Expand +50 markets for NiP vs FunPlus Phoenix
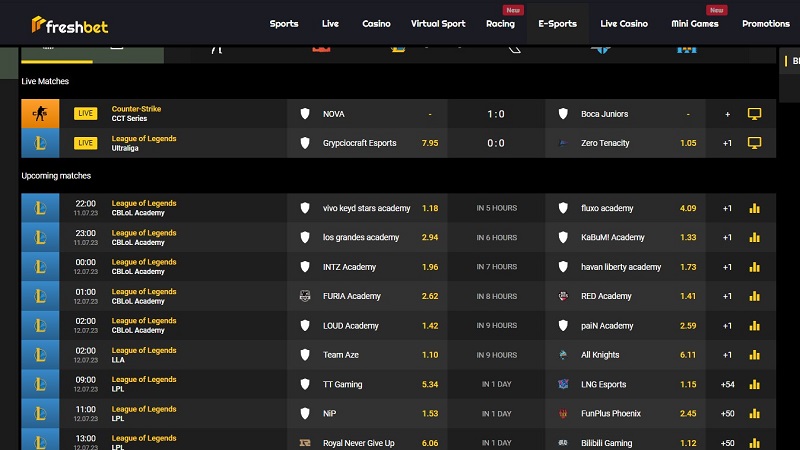The height and width of the screenshot is (450, 800). tap(727, 413)
